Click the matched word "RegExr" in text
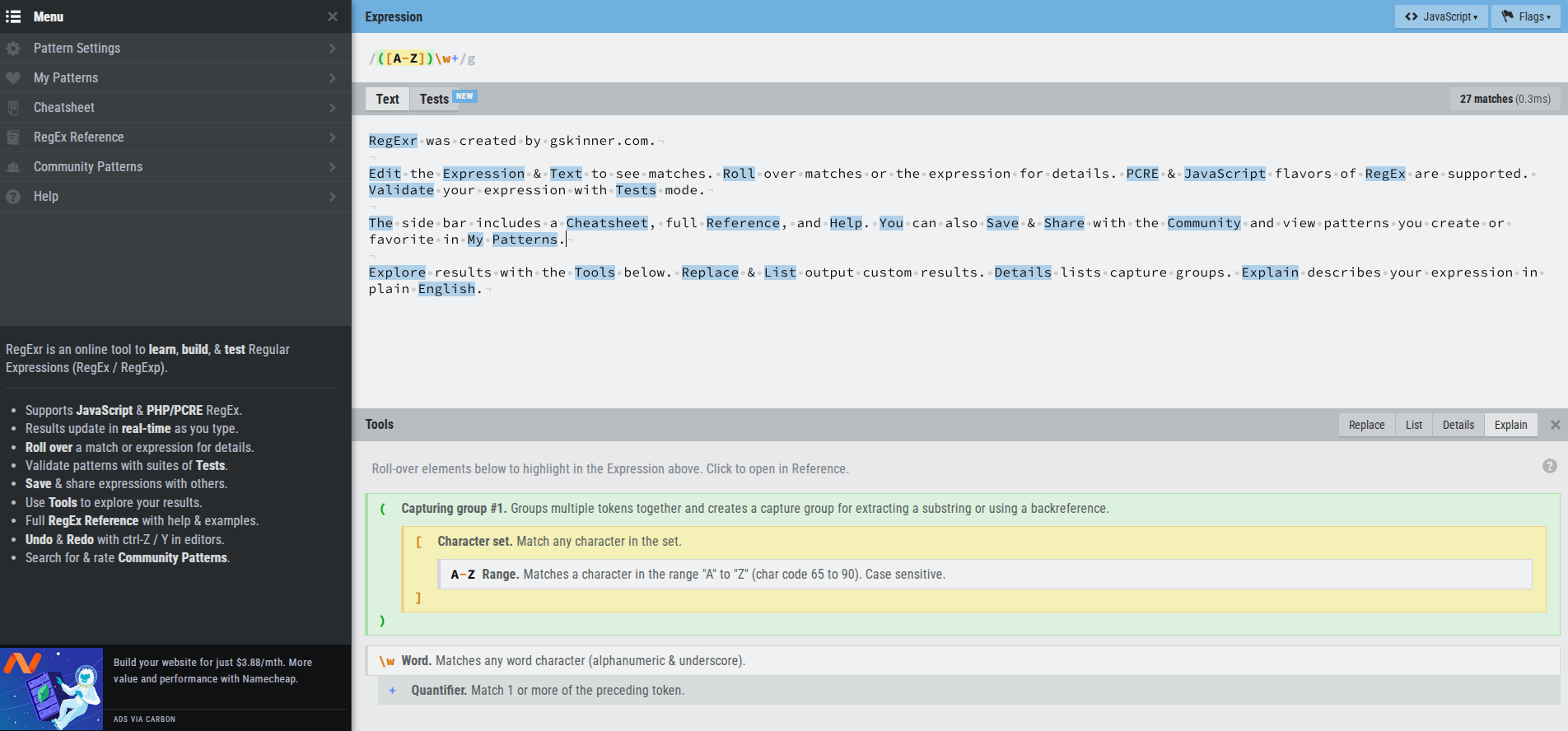The width and height of the screenshot is (1568, 731). click(x=393, y=141)
